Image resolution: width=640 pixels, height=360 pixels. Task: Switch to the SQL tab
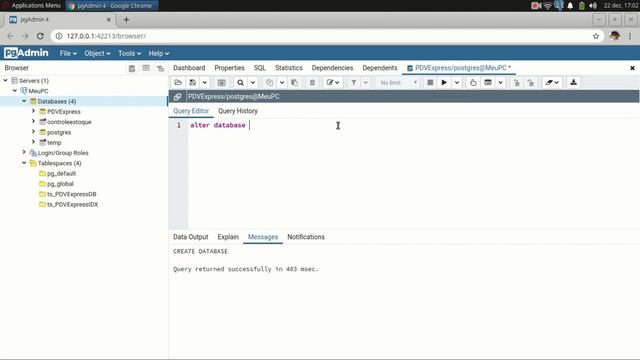click(260, 68)
